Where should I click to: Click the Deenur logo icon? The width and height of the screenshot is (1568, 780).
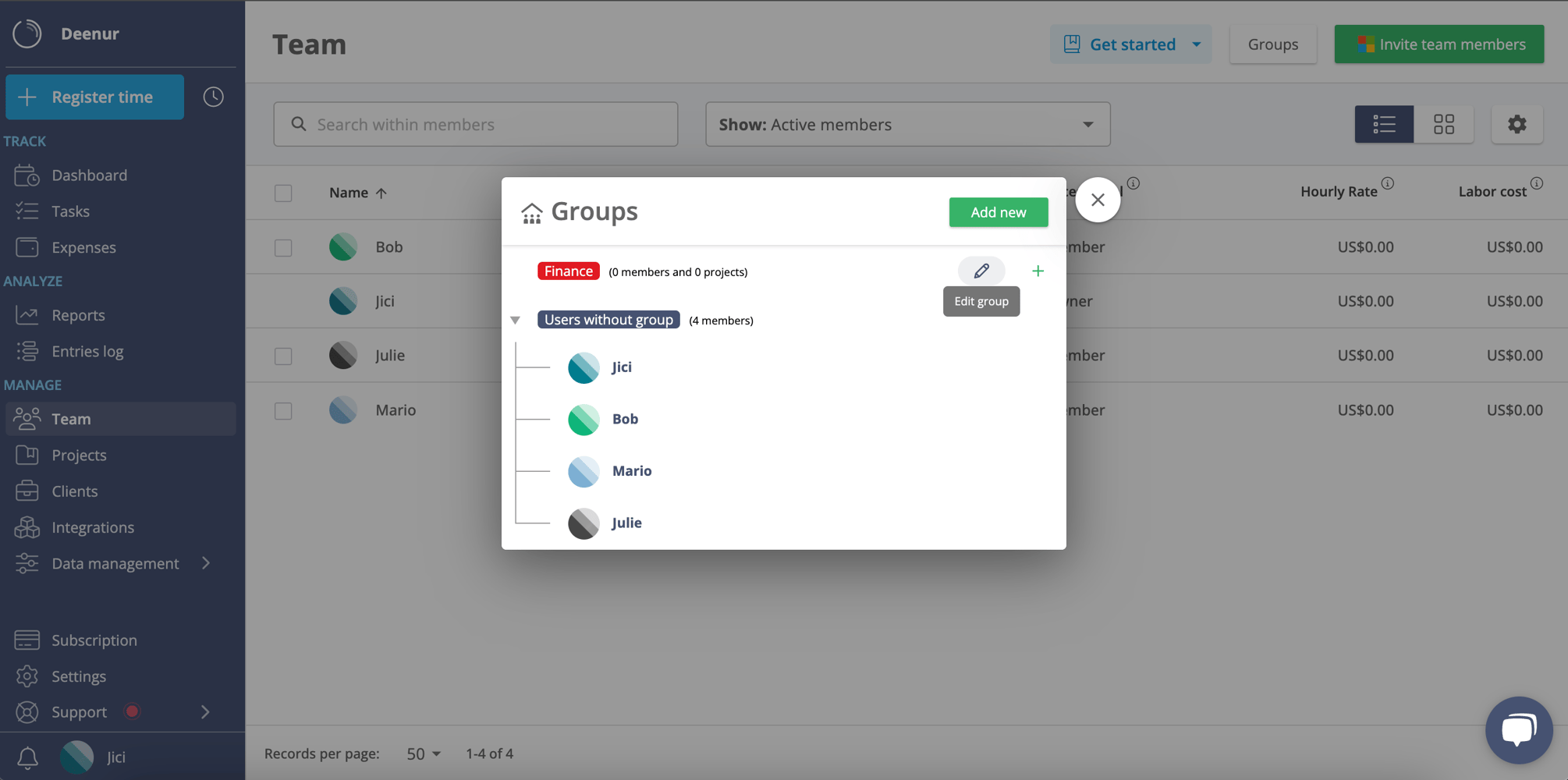tap(27, 34)
